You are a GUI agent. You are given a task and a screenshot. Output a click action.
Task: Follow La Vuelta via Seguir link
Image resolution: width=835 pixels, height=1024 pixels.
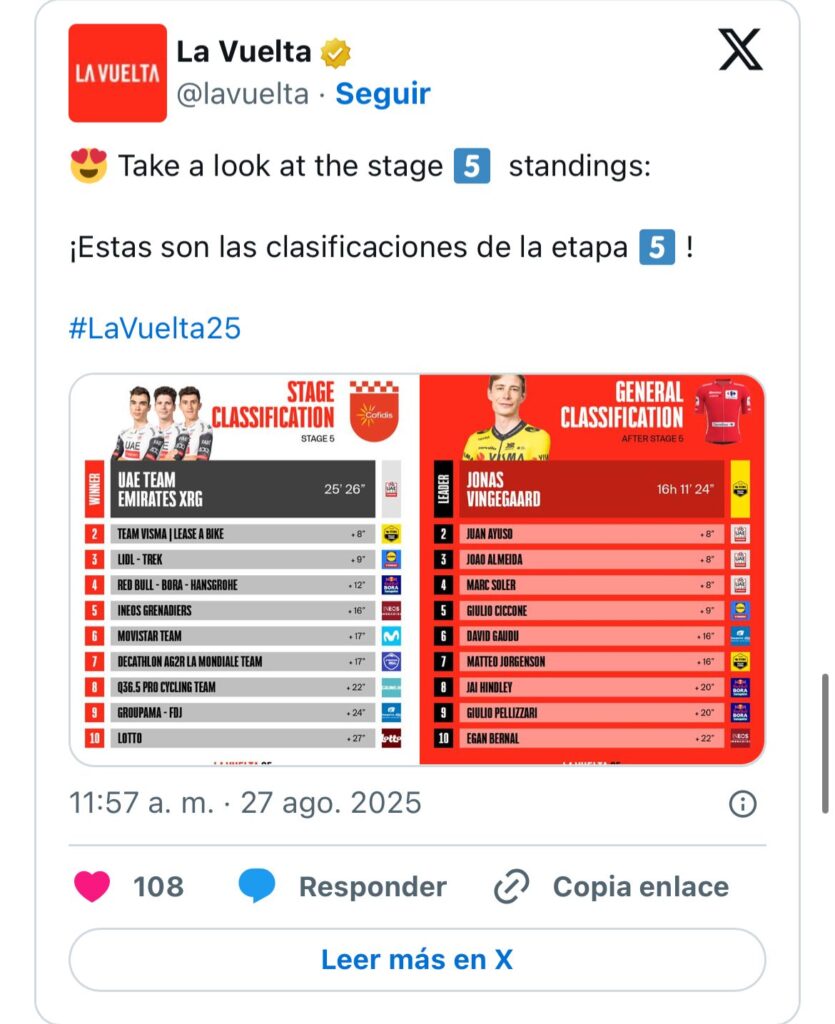click(x=382, y=94)
